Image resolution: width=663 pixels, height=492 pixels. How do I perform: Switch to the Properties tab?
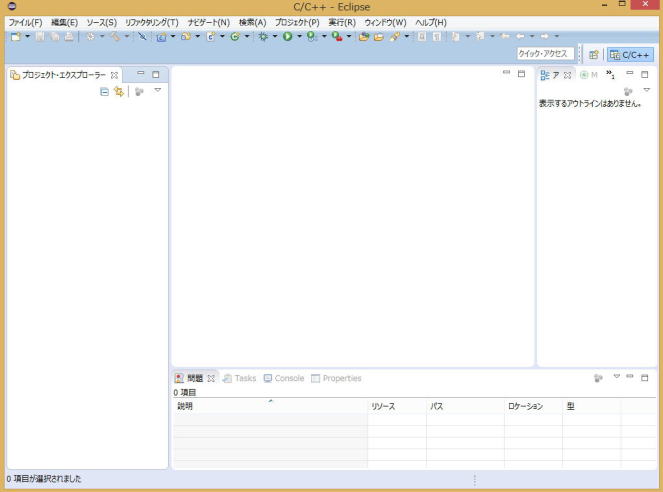pyautogui.click(x=337, y=378)
